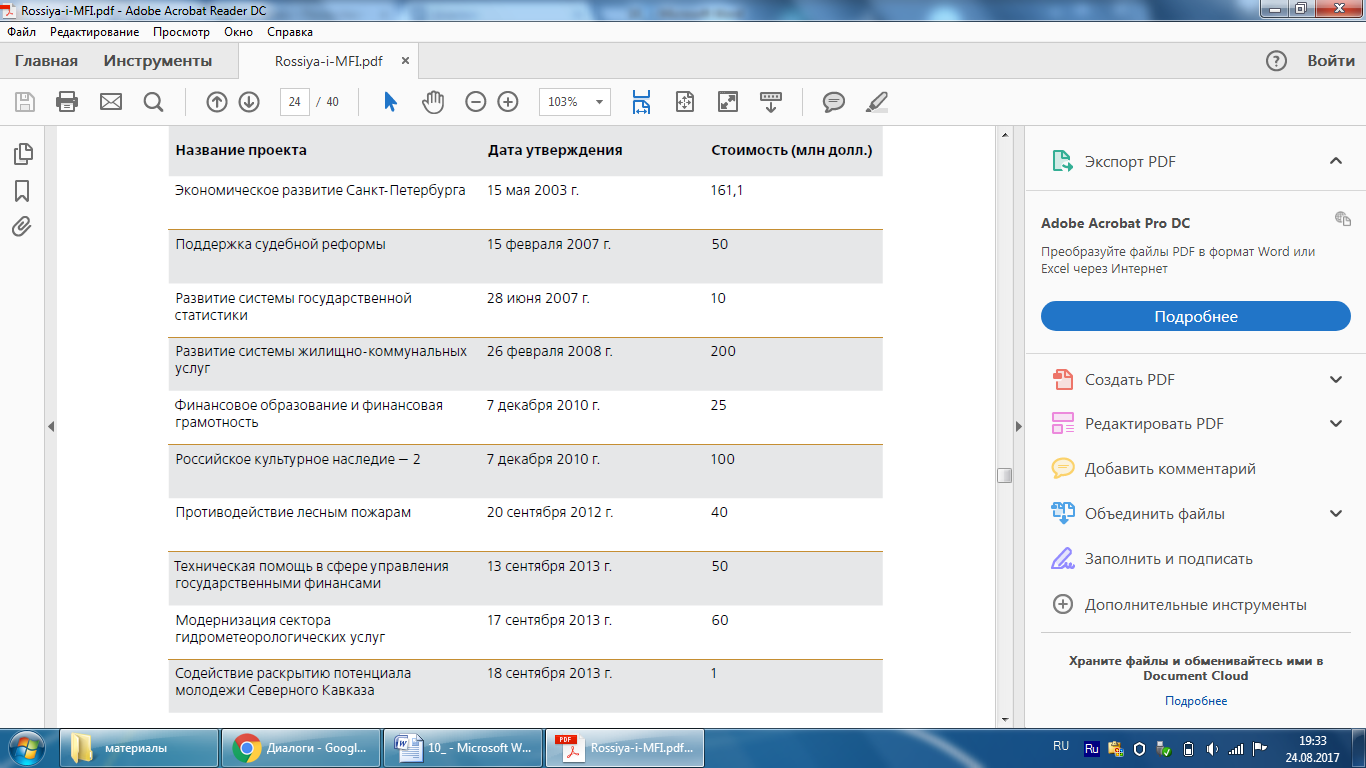Switch to full screen mode icon

[728, 102]
